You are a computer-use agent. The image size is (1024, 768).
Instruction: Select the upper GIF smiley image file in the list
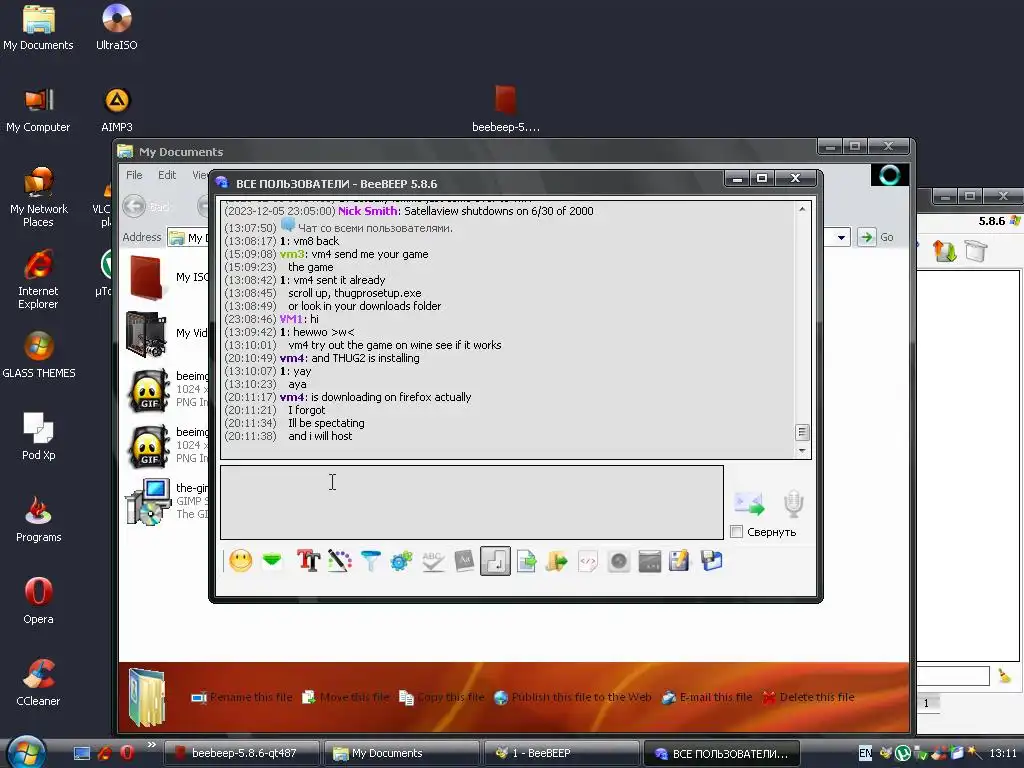(148, 391)
